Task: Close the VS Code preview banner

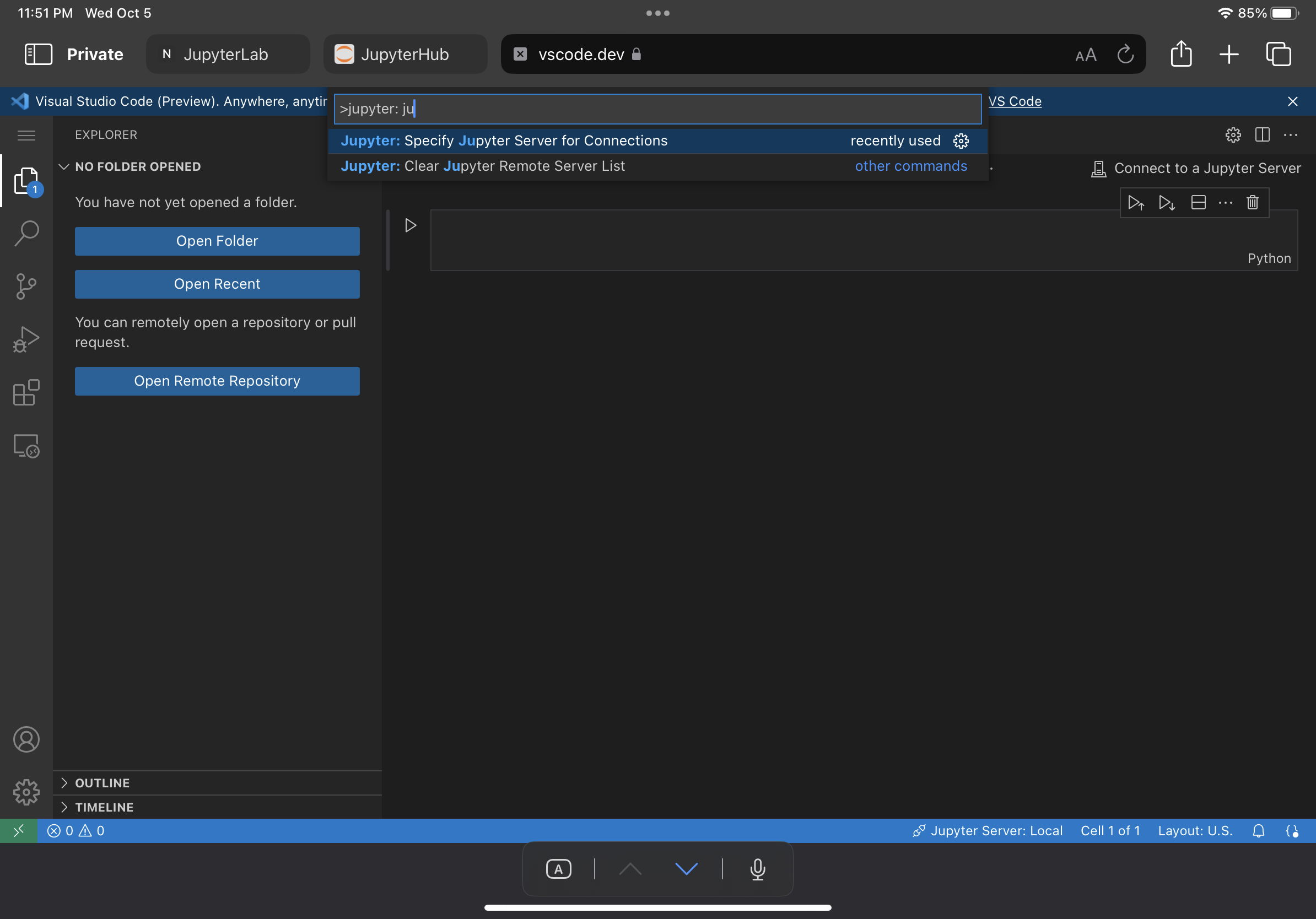Action: (1292, 101)
